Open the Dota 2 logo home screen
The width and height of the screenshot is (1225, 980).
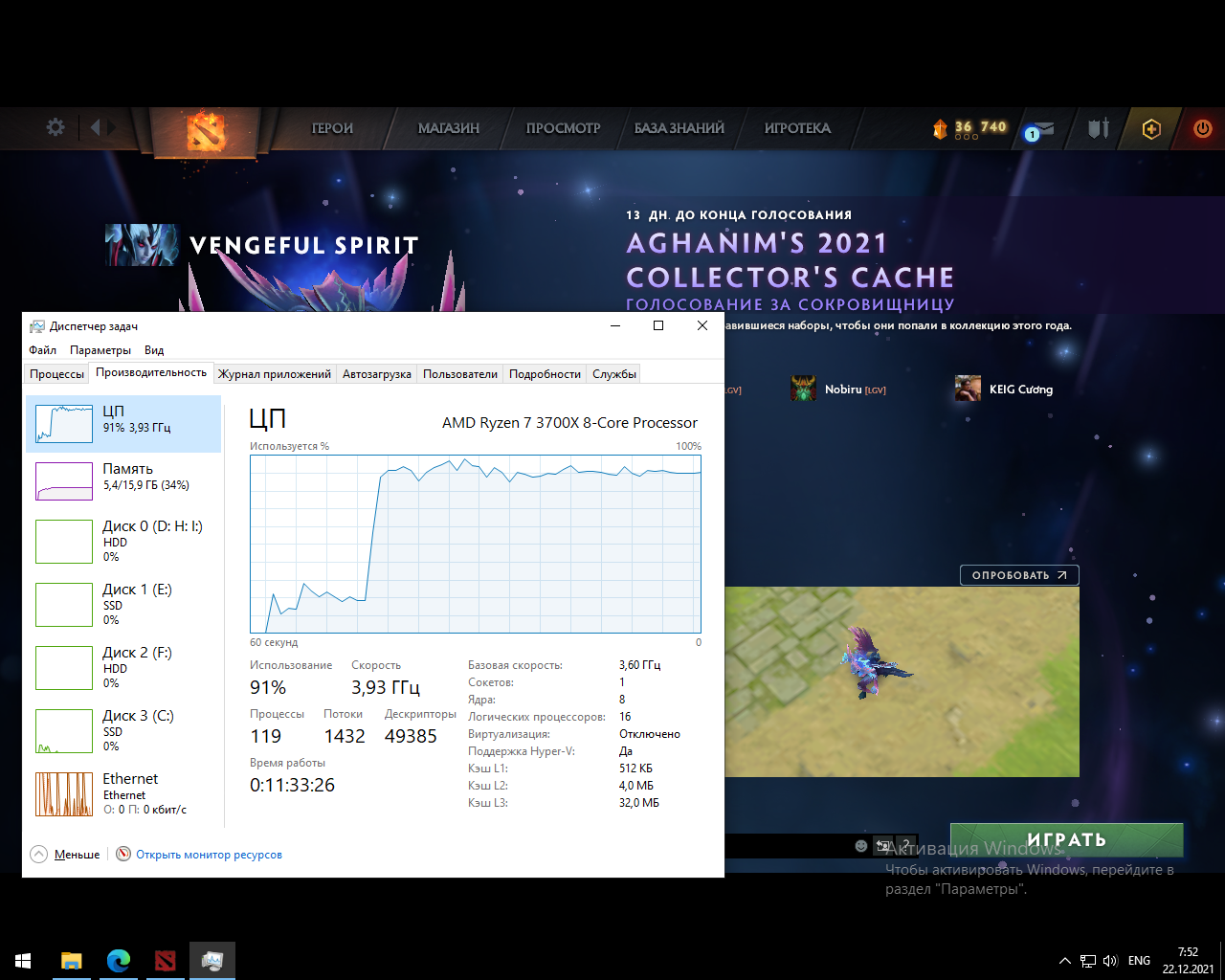[x=206, y=131]
